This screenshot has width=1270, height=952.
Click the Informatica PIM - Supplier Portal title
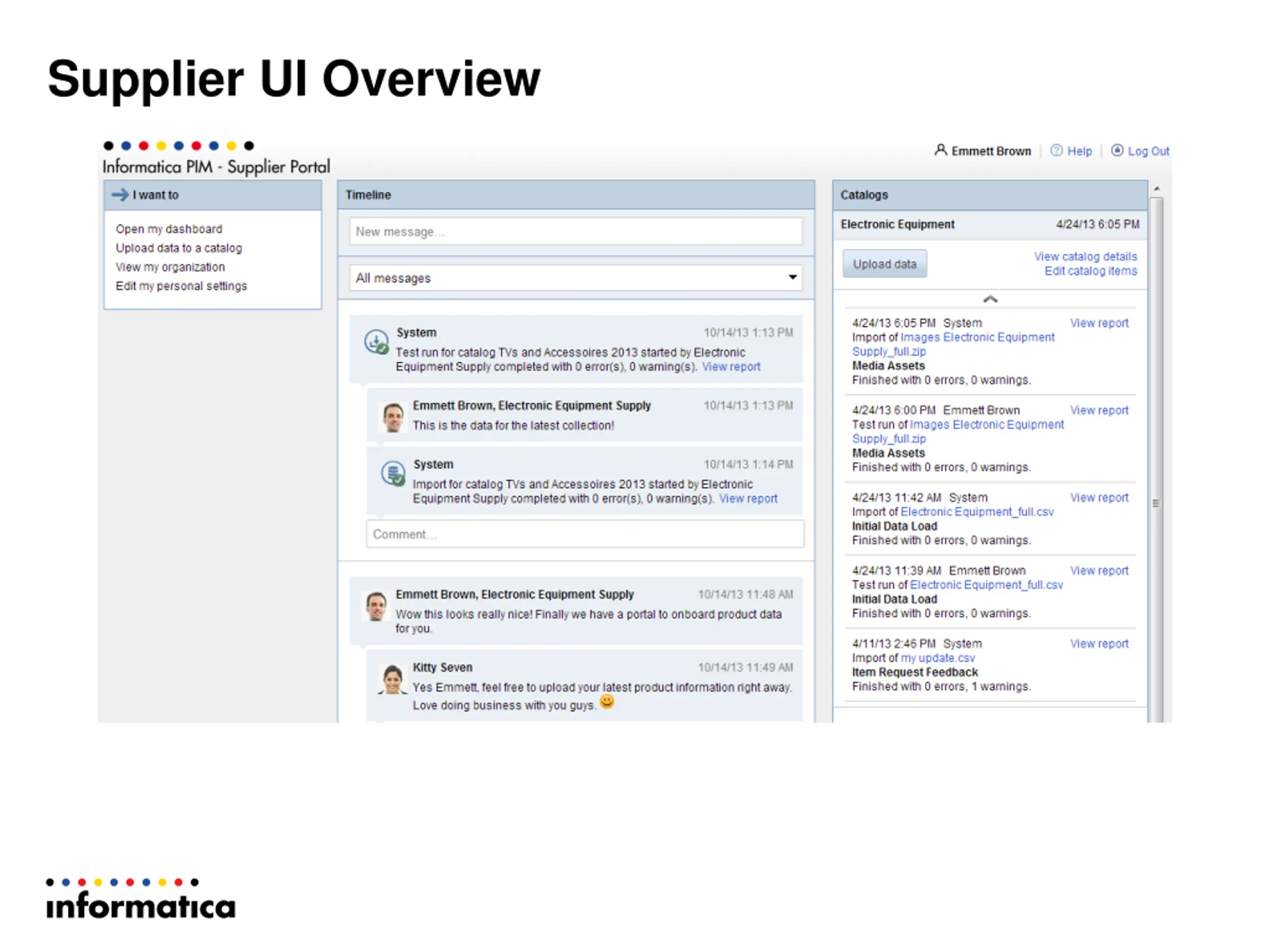216,167
